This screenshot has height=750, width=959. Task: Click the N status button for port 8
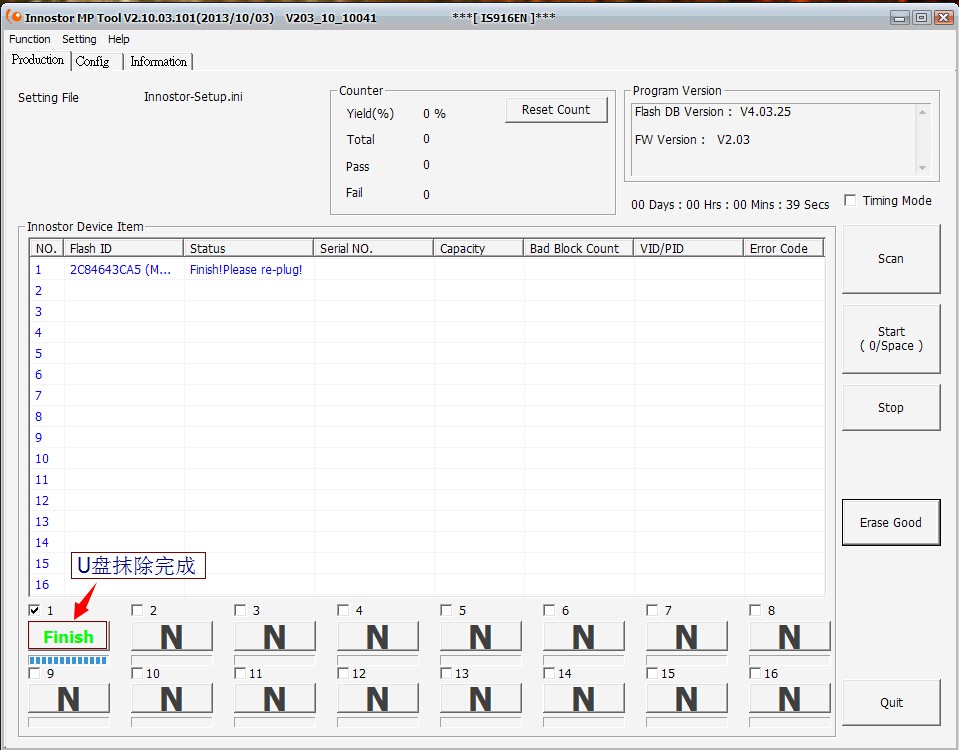790,636
